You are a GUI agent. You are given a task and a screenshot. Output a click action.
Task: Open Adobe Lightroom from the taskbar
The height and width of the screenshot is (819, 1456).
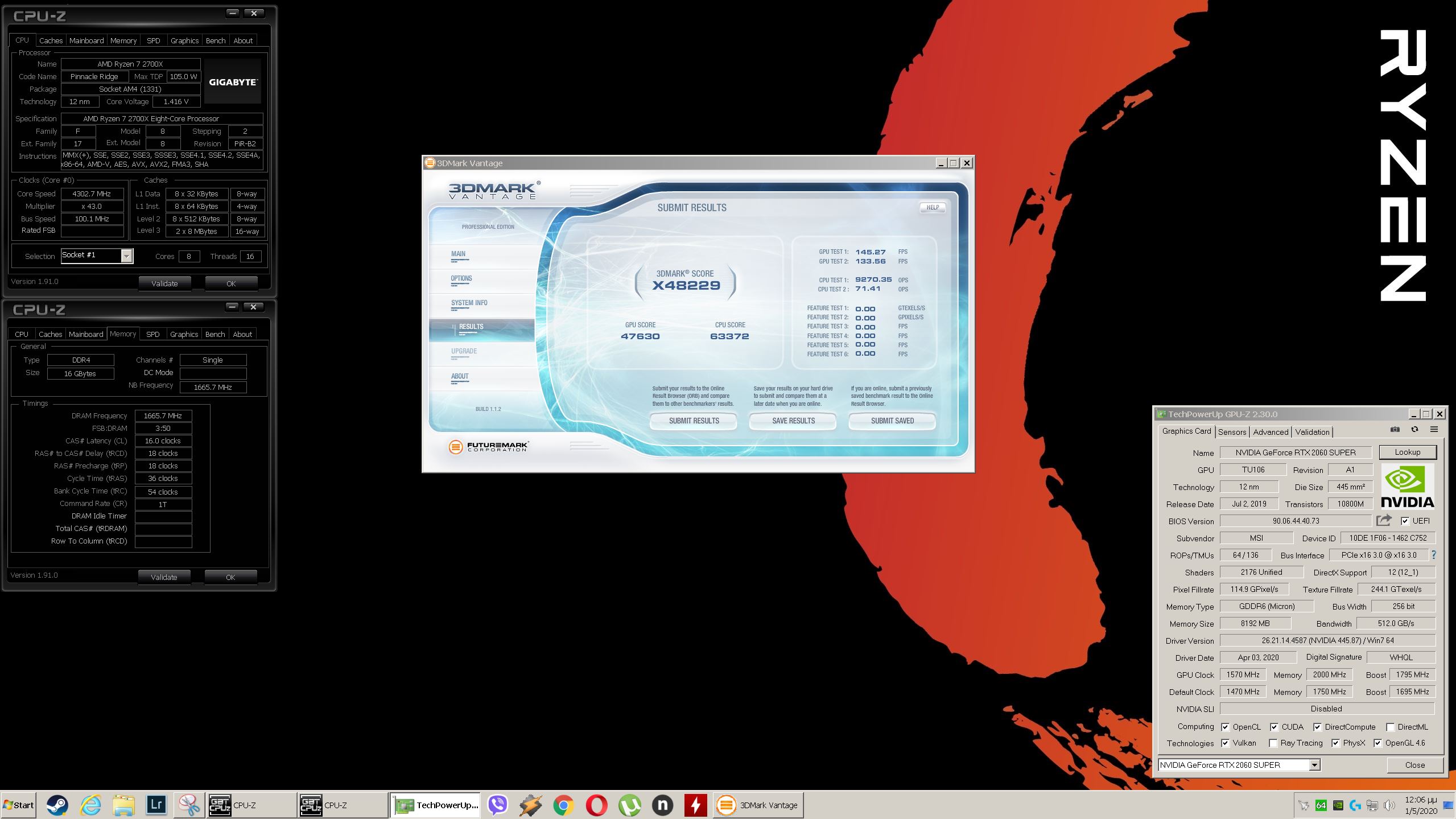tap(156, 805)
